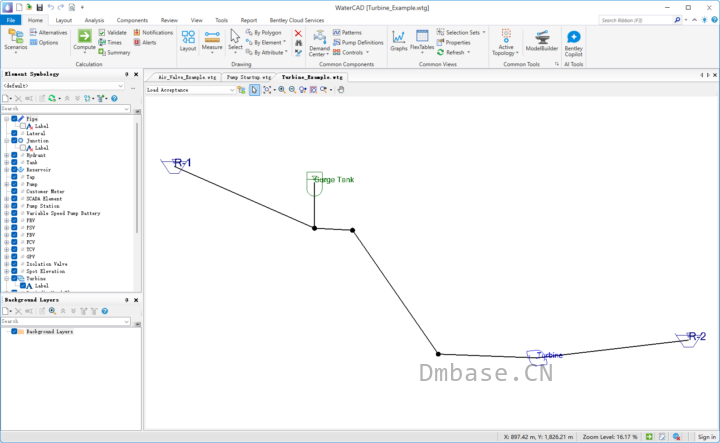Select the Pan hand tool
This screenshot has width=720, height=443.
coord(341,90)
